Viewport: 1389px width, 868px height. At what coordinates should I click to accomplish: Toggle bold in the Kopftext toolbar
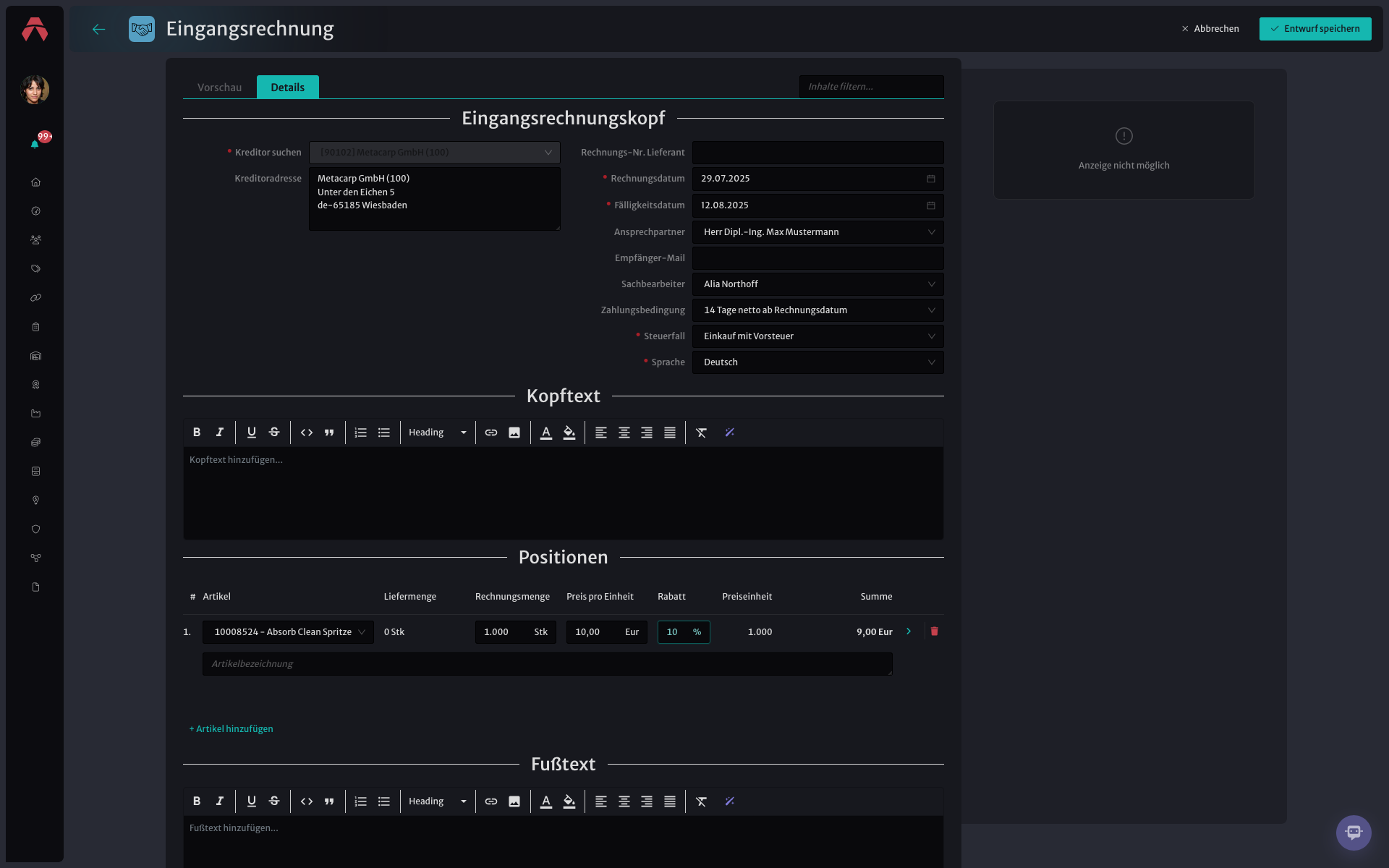pos(197,433)
